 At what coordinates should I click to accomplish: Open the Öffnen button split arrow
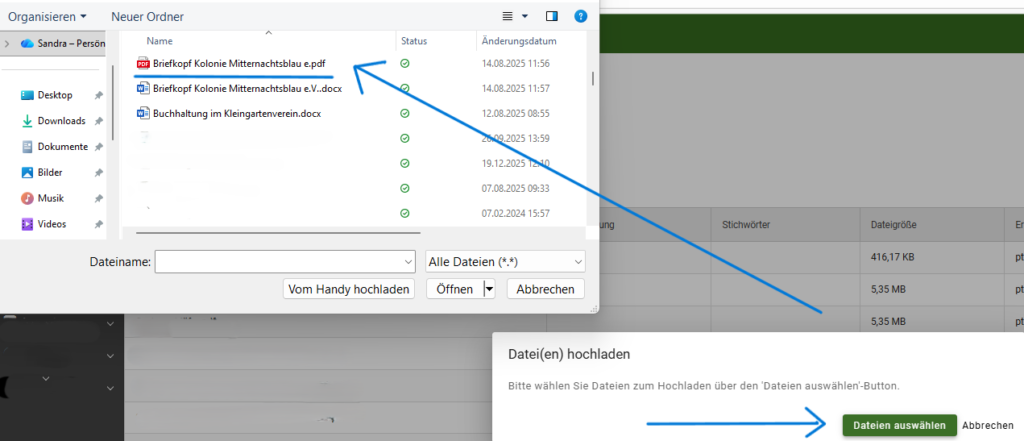pos(489,289)
